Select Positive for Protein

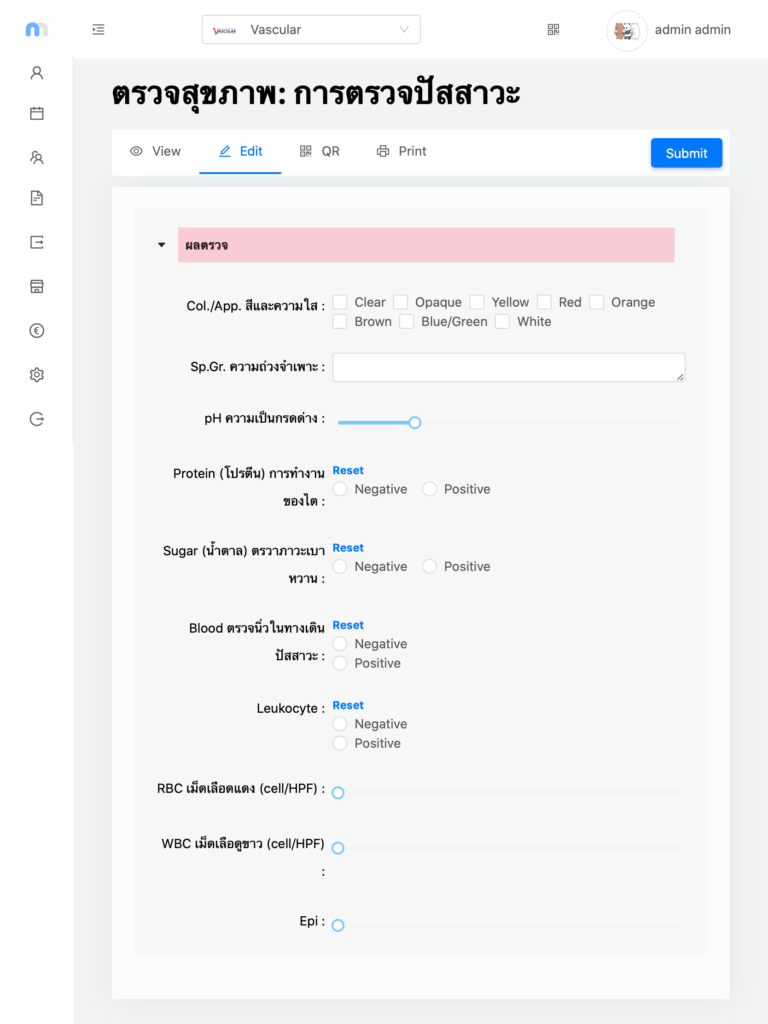[429, 489]
